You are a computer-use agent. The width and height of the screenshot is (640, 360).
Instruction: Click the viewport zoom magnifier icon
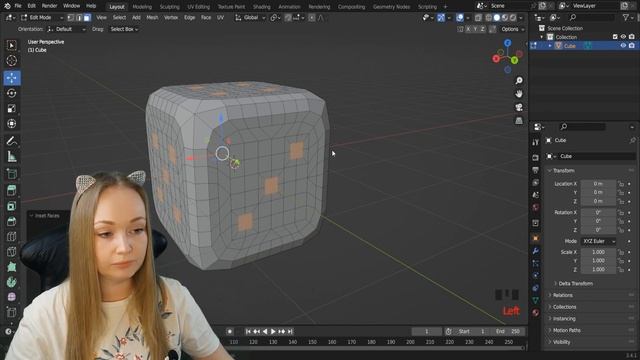pyautogui.click(x=519, y=80)
